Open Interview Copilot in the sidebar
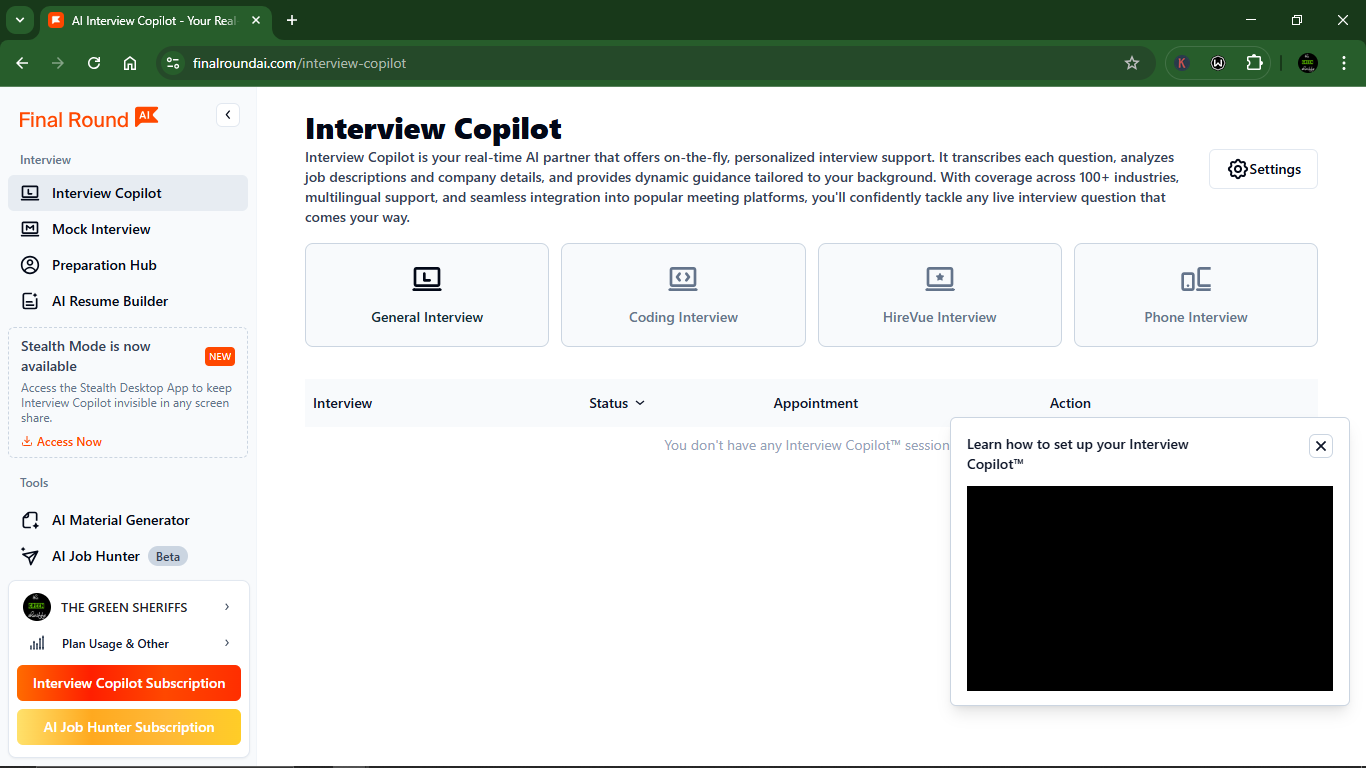1366x768 pixels. click(x=128, y=193)
